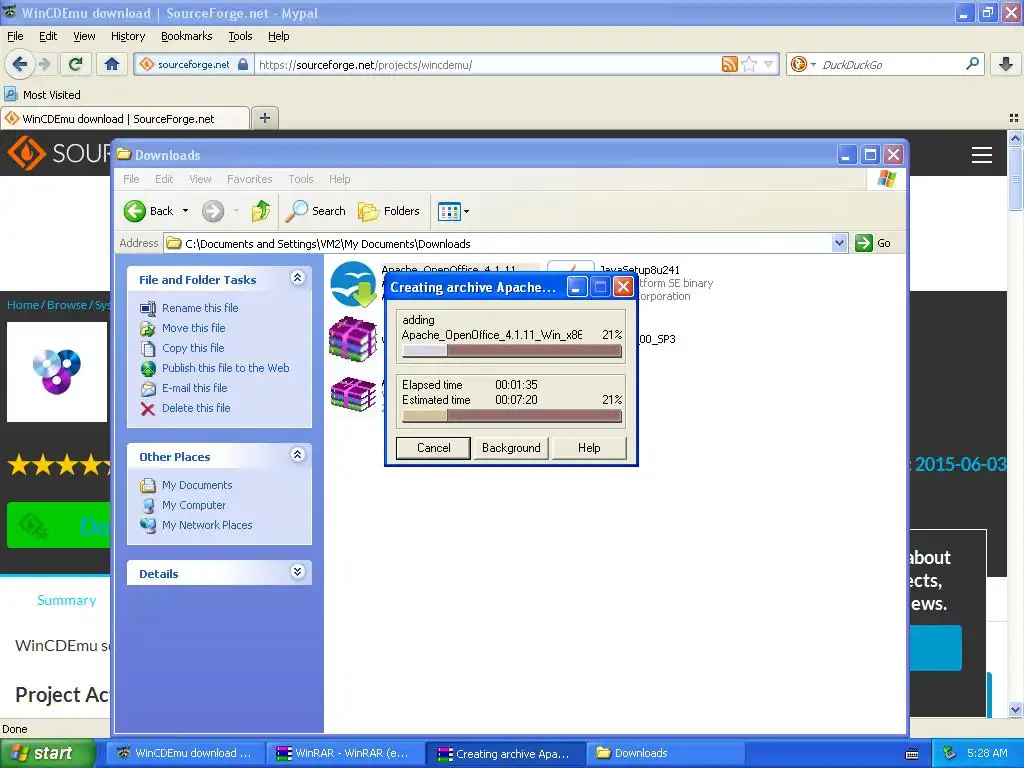Click the WinCDEmu project logo
The height and width of the screenshot is (768, 1024).
pos(57,372)
